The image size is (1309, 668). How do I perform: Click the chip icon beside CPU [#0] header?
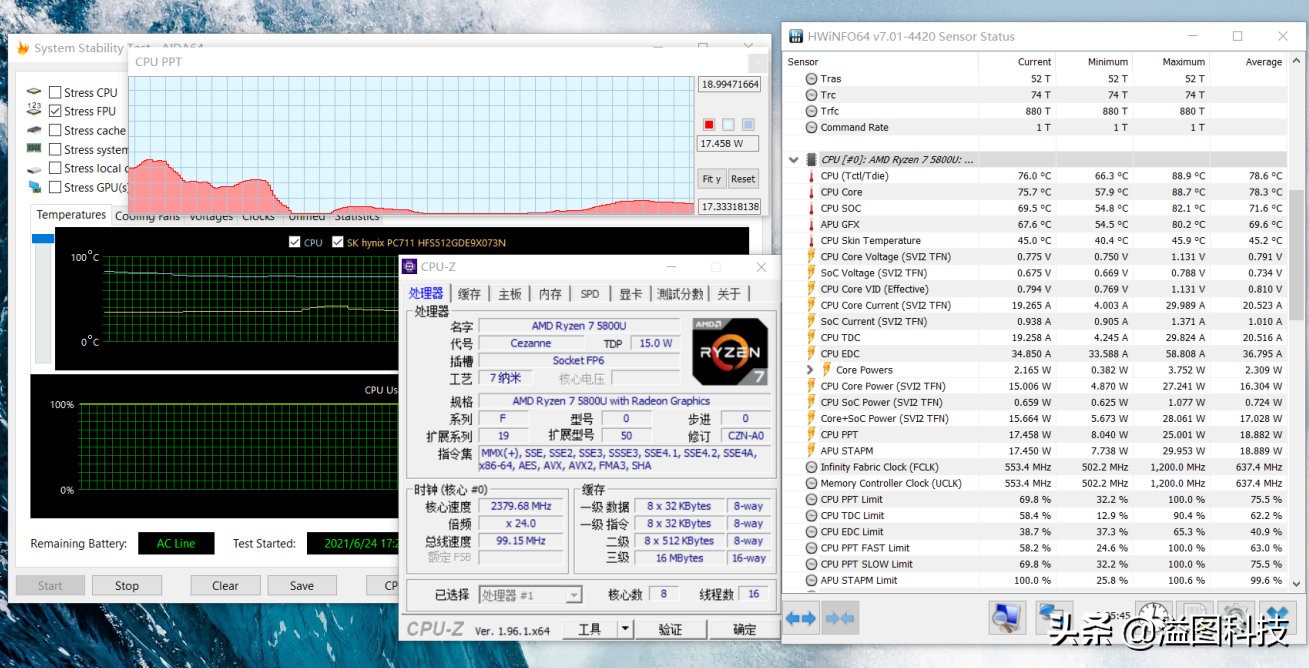point(811,159)
